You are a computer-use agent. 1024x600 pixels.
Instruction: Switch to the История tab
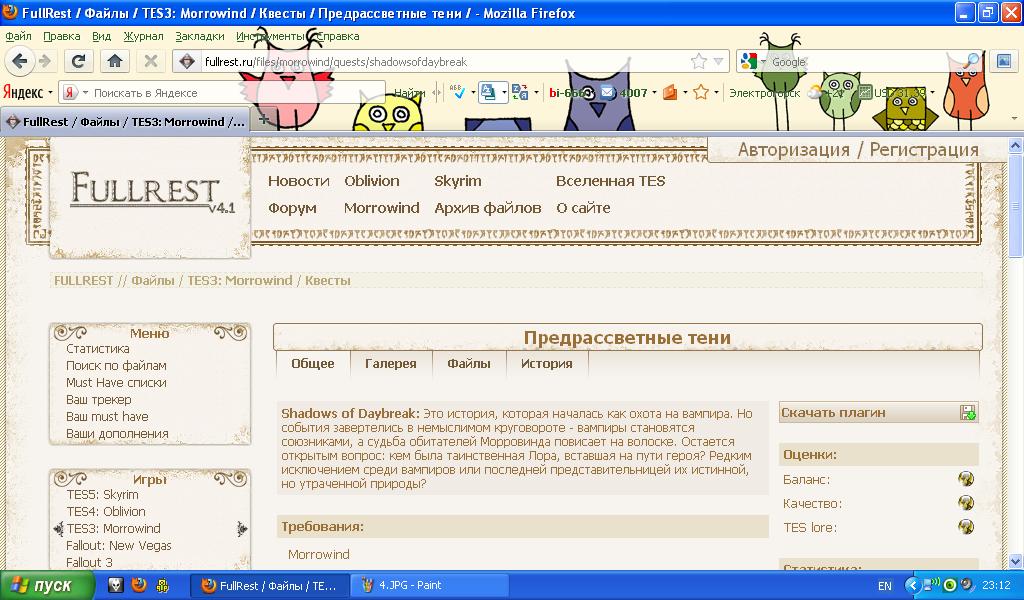point(547,364)
